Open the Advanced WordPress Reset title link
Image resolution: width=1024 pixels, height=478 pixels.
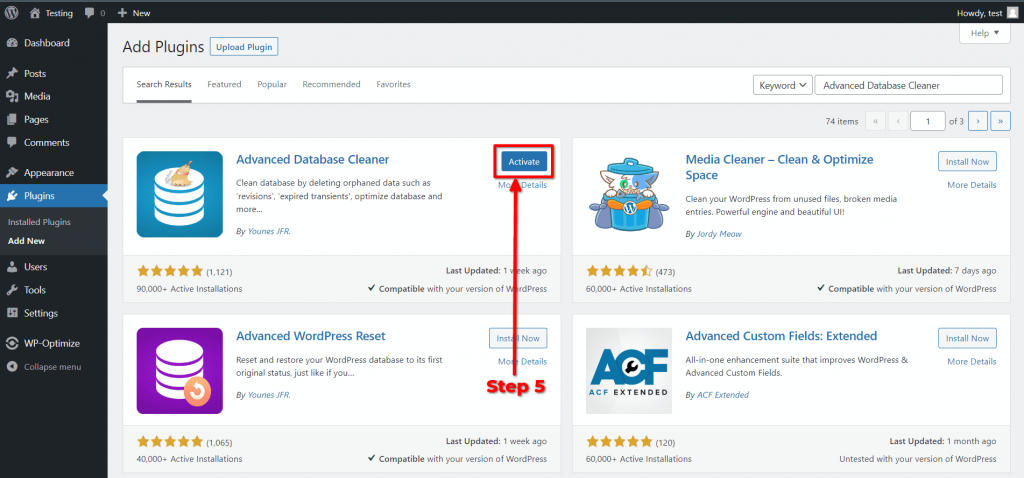click(x=310, y=336)
